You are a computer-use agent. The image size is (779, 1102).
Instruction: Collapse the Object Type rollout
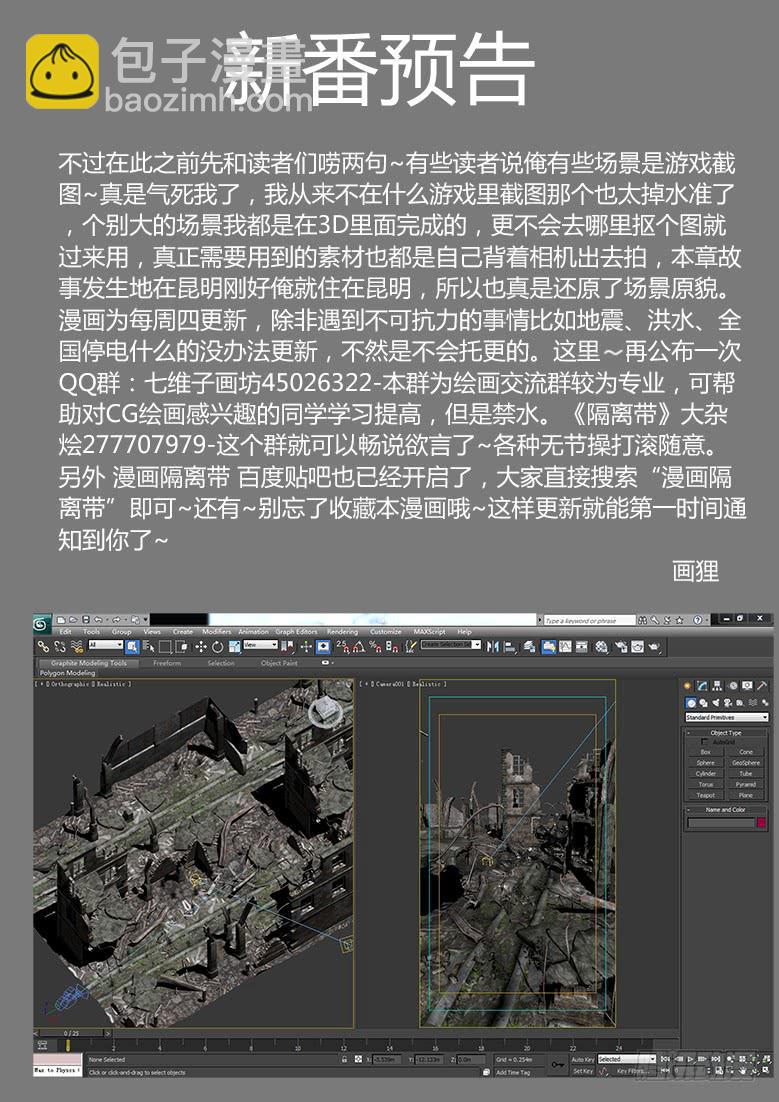click(x=726, y=733)
